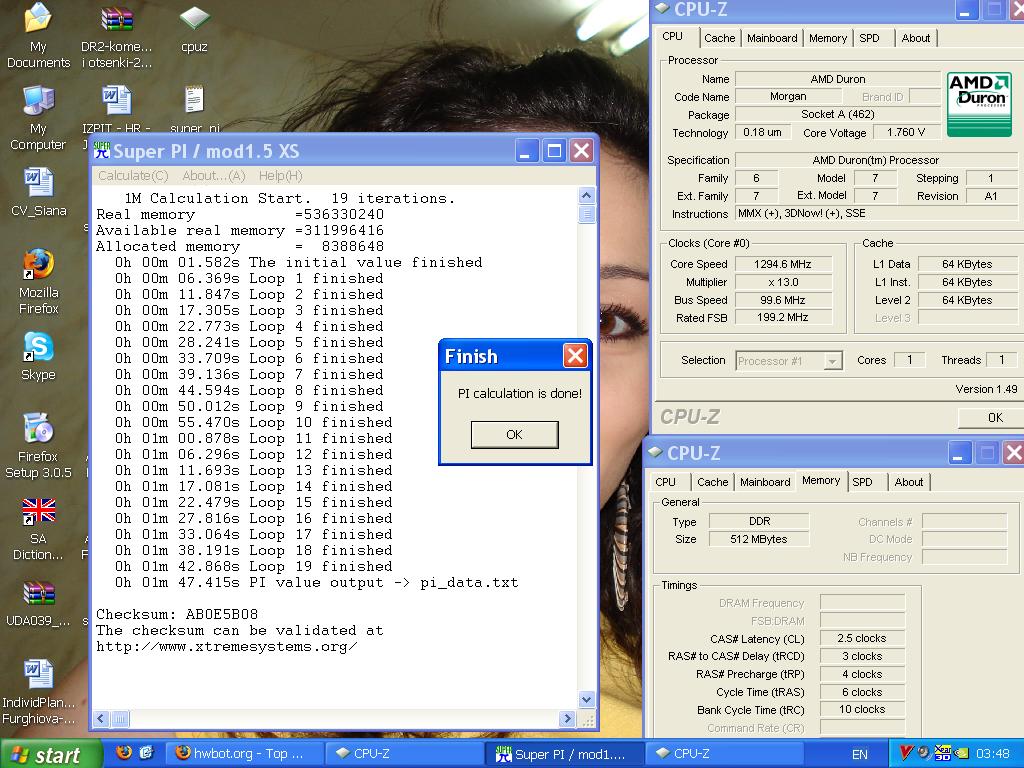1024x768 pixels.
Task: Open the CV_Siana Word document
Action: [39, 192]
